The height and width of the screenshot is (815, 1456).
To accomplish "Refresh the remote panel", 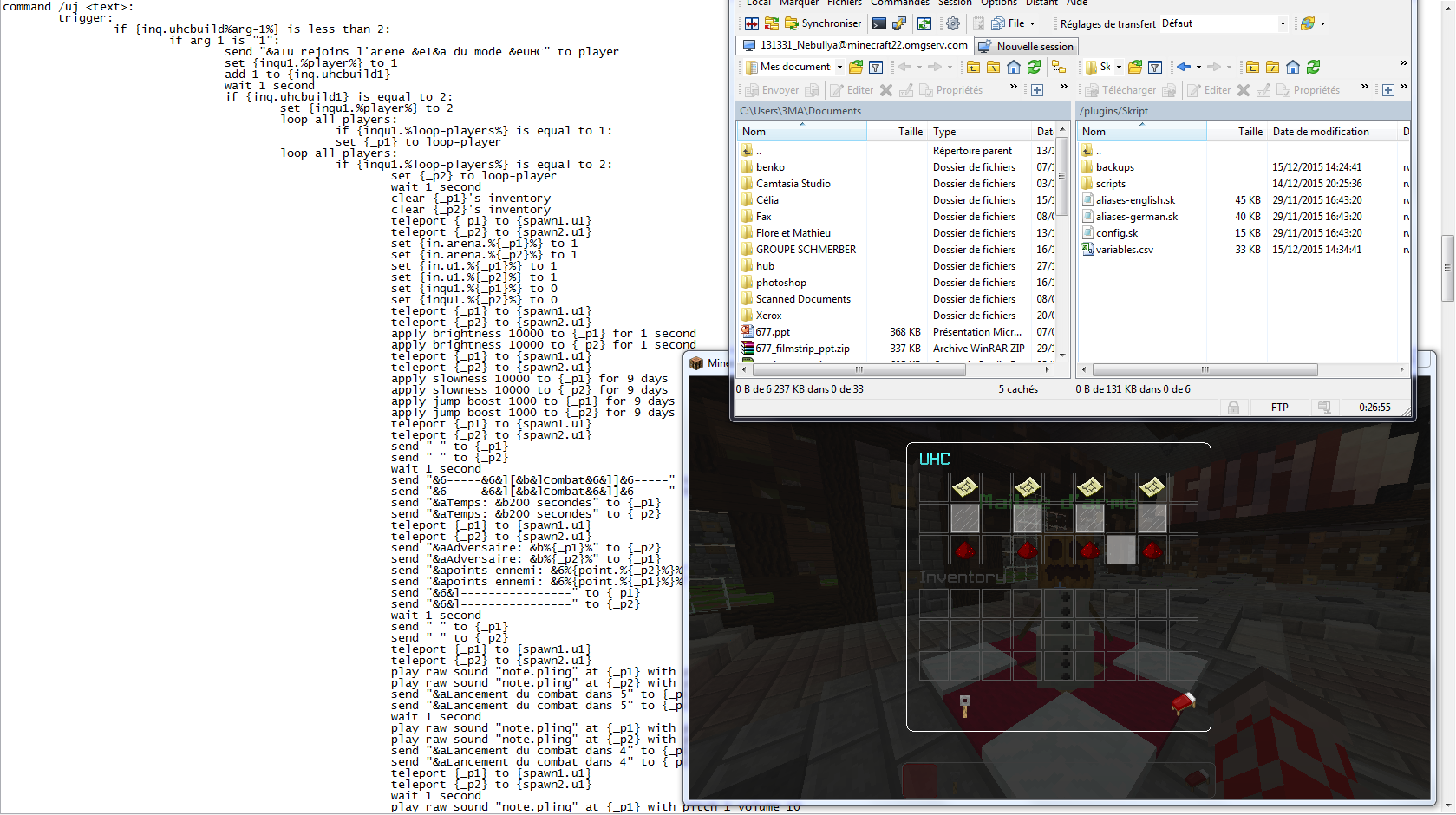I will click(1313, 67).
